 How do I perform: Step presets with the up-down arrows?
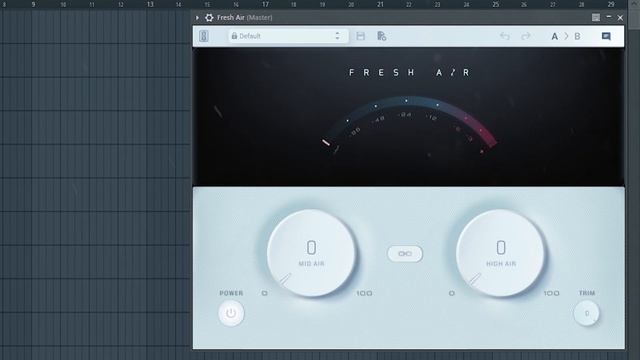(x=337, y=36)
